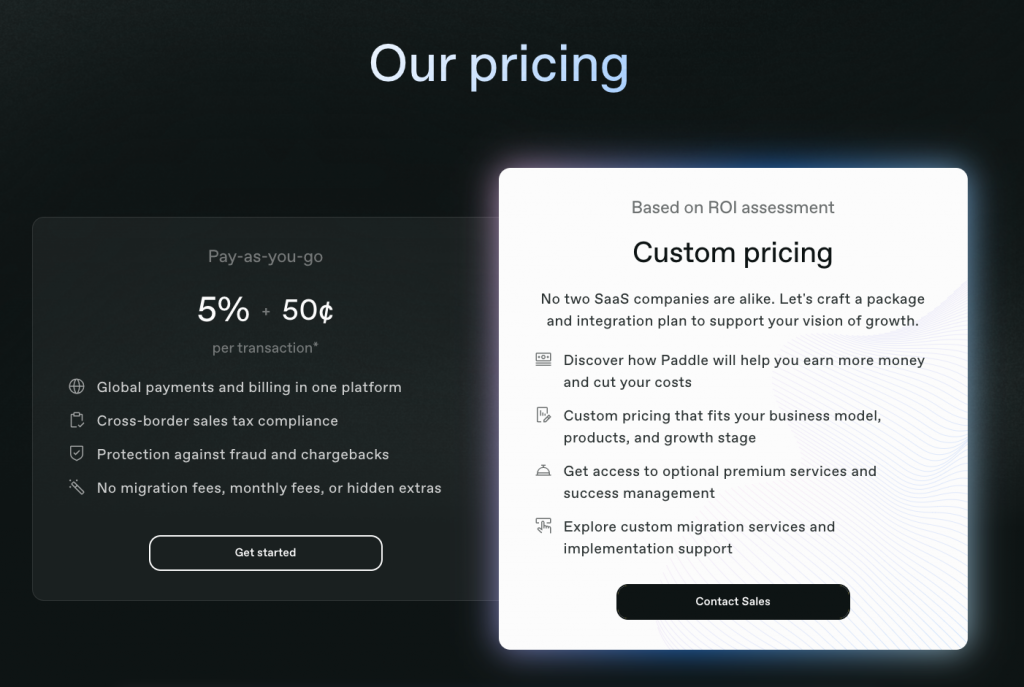Click the Pay-as-you-go plan label
The width and height of the screenshot is (1024, 687).
point(265,257)
